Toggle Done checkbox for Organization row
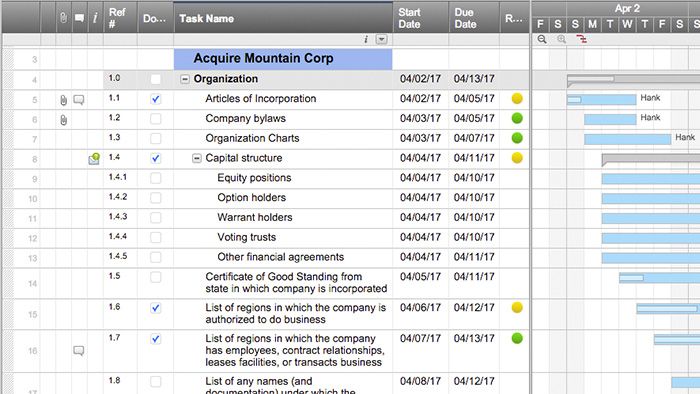Screen dimensions: 700x394 pos(155,79)
